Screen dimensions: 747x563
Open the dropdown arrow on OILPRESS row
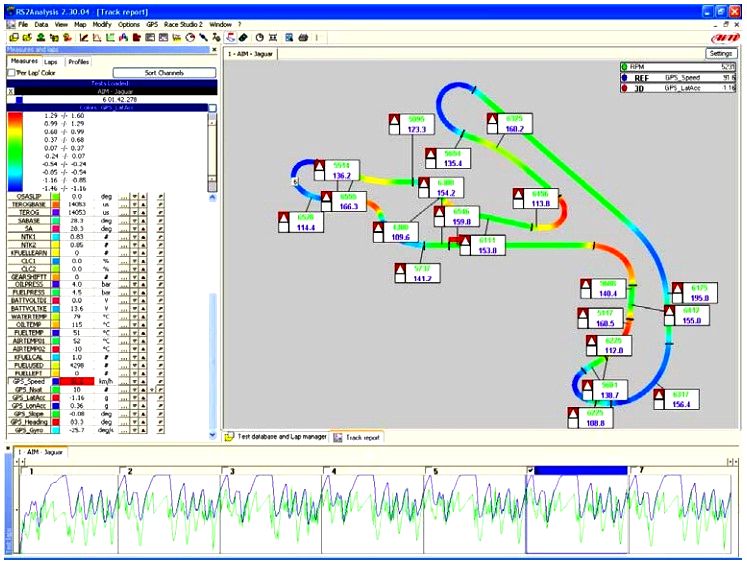134,284
